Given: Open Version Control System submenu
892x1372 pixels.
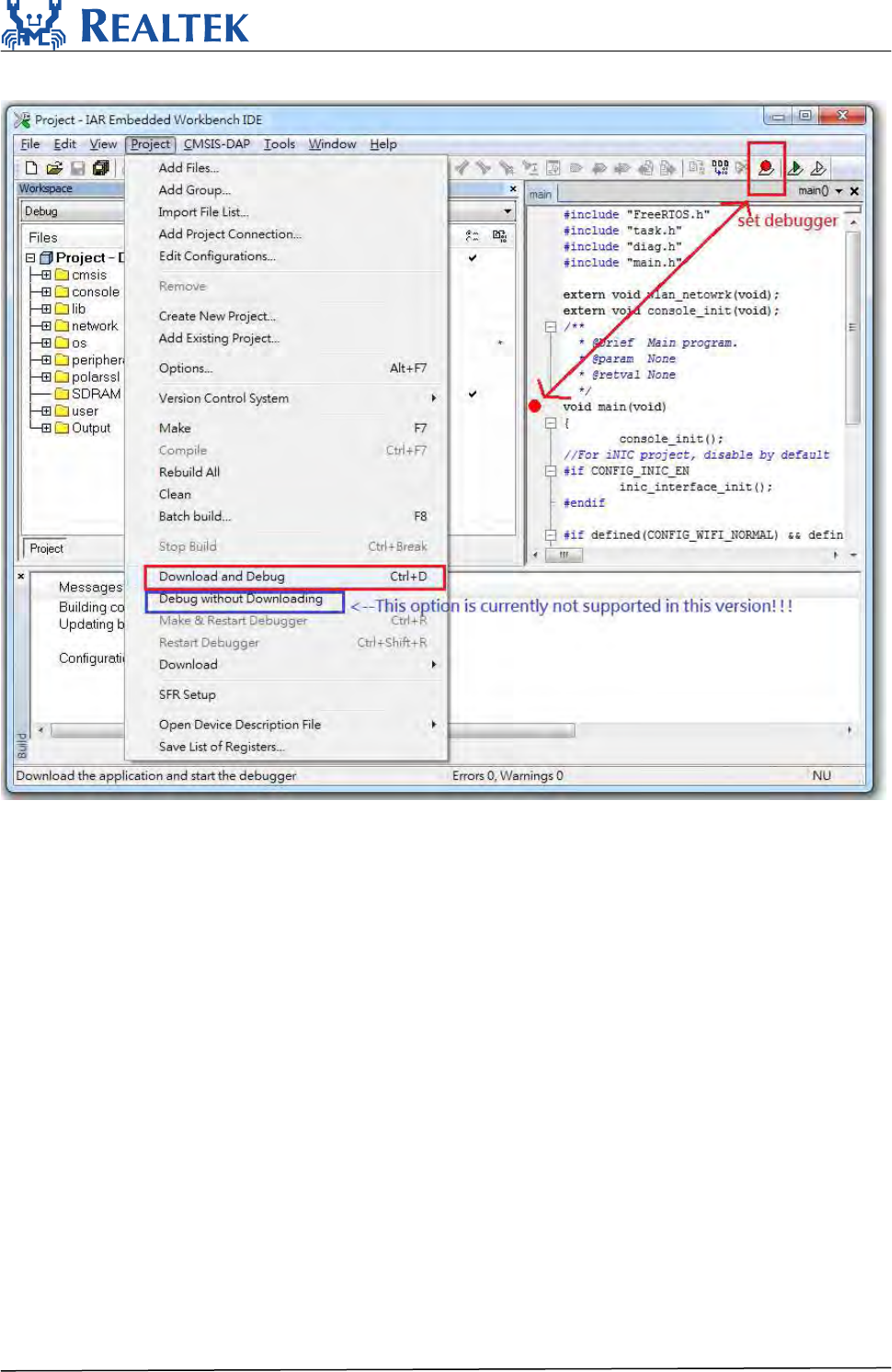Looking at the screenshot, I should click(286, 398).
